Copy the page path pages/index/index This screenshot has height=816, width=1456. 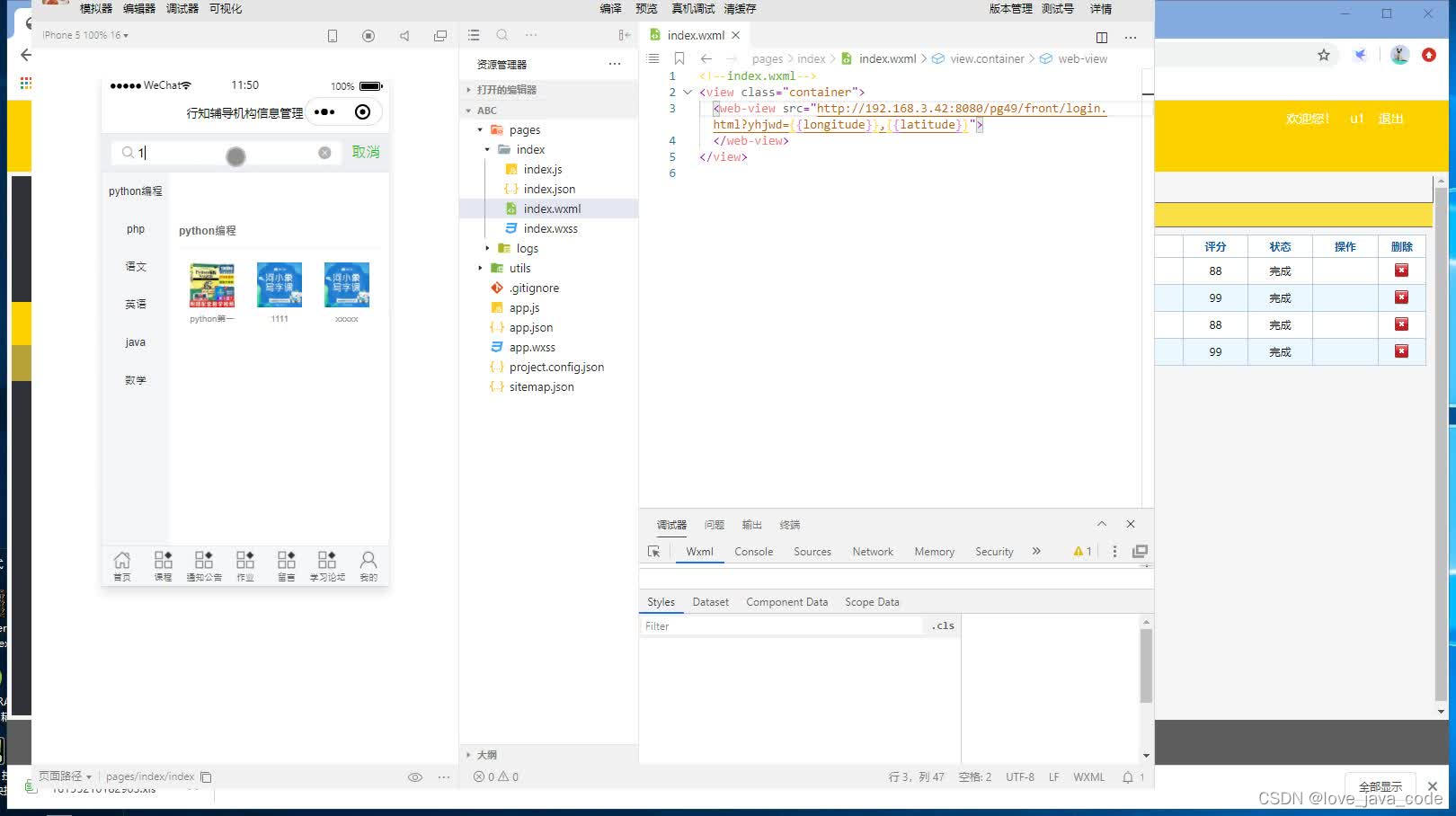206,776
